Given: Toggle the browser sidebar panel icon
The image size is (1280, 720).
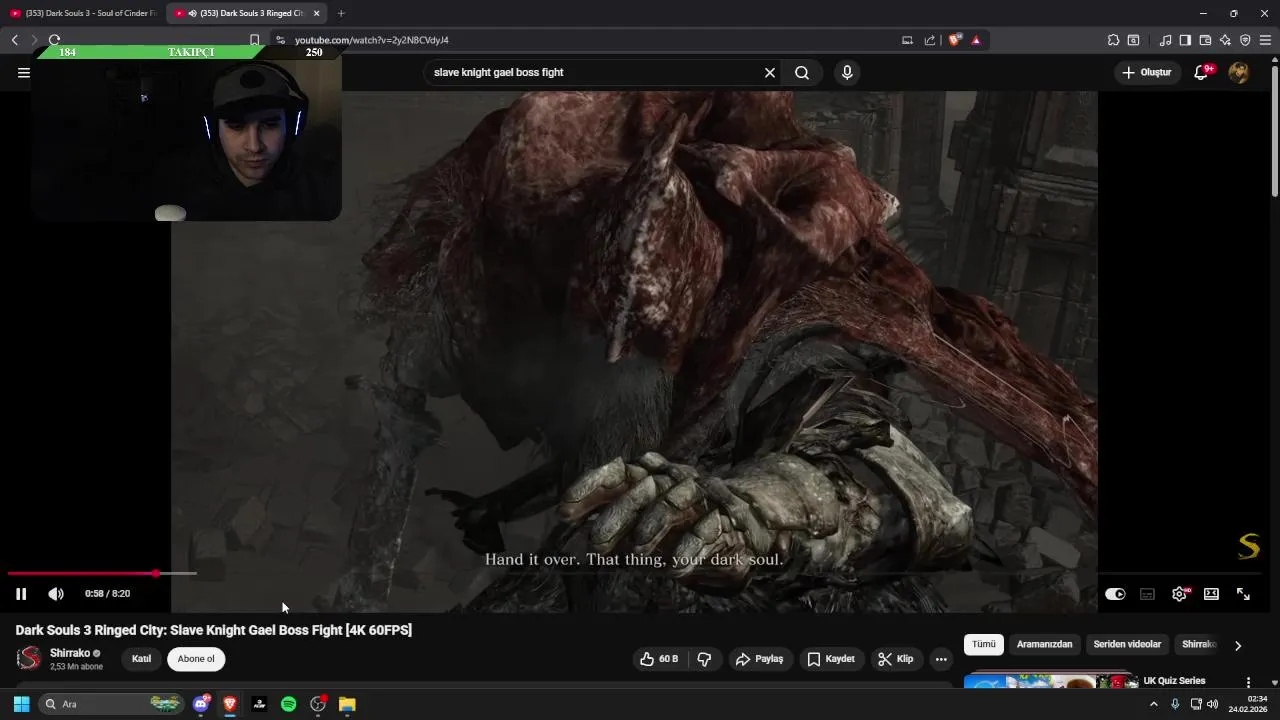Looking at the screenshot, I should pyautogui.click(x=1185, y=40).
